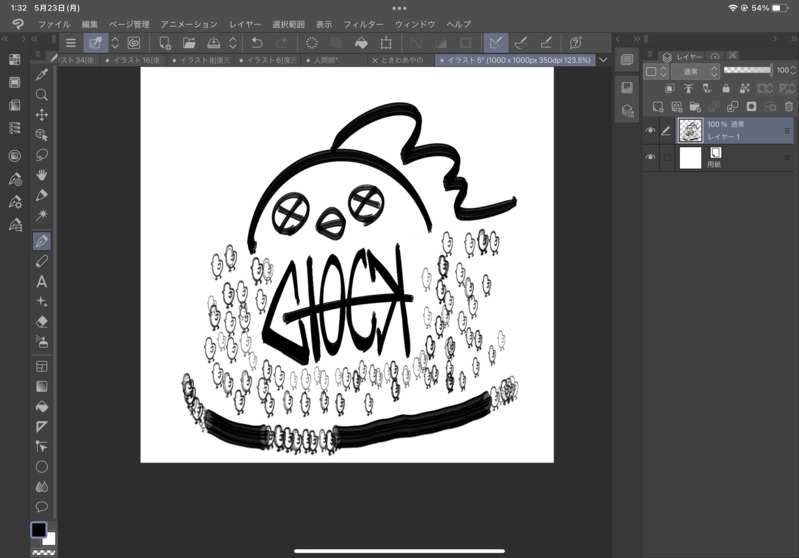Select the Eyedropper tool
The image size is (799, 558).
42,75
